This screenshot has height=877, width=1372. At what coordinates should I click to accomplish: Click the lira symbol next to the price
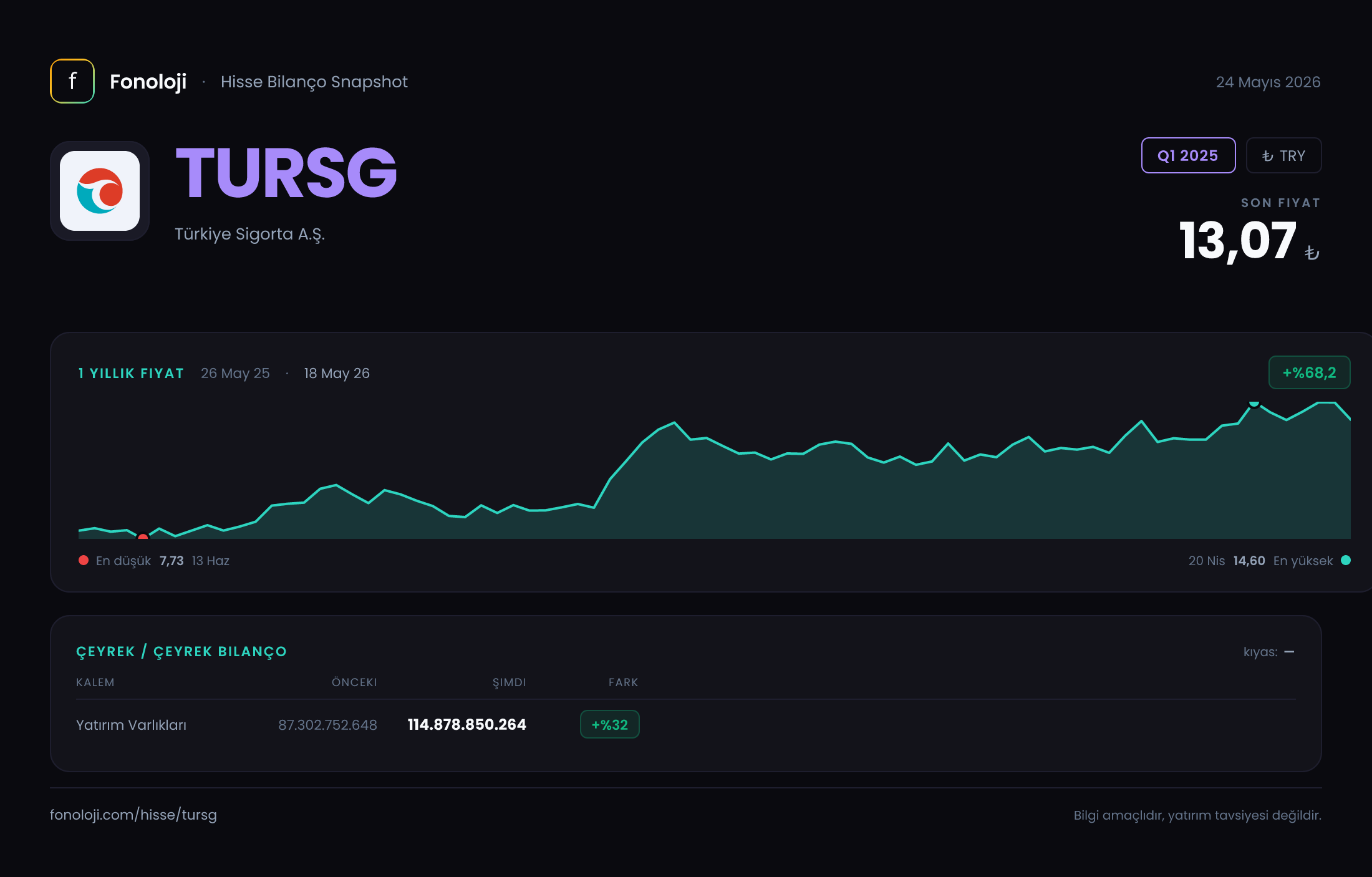pos(1312,253)
